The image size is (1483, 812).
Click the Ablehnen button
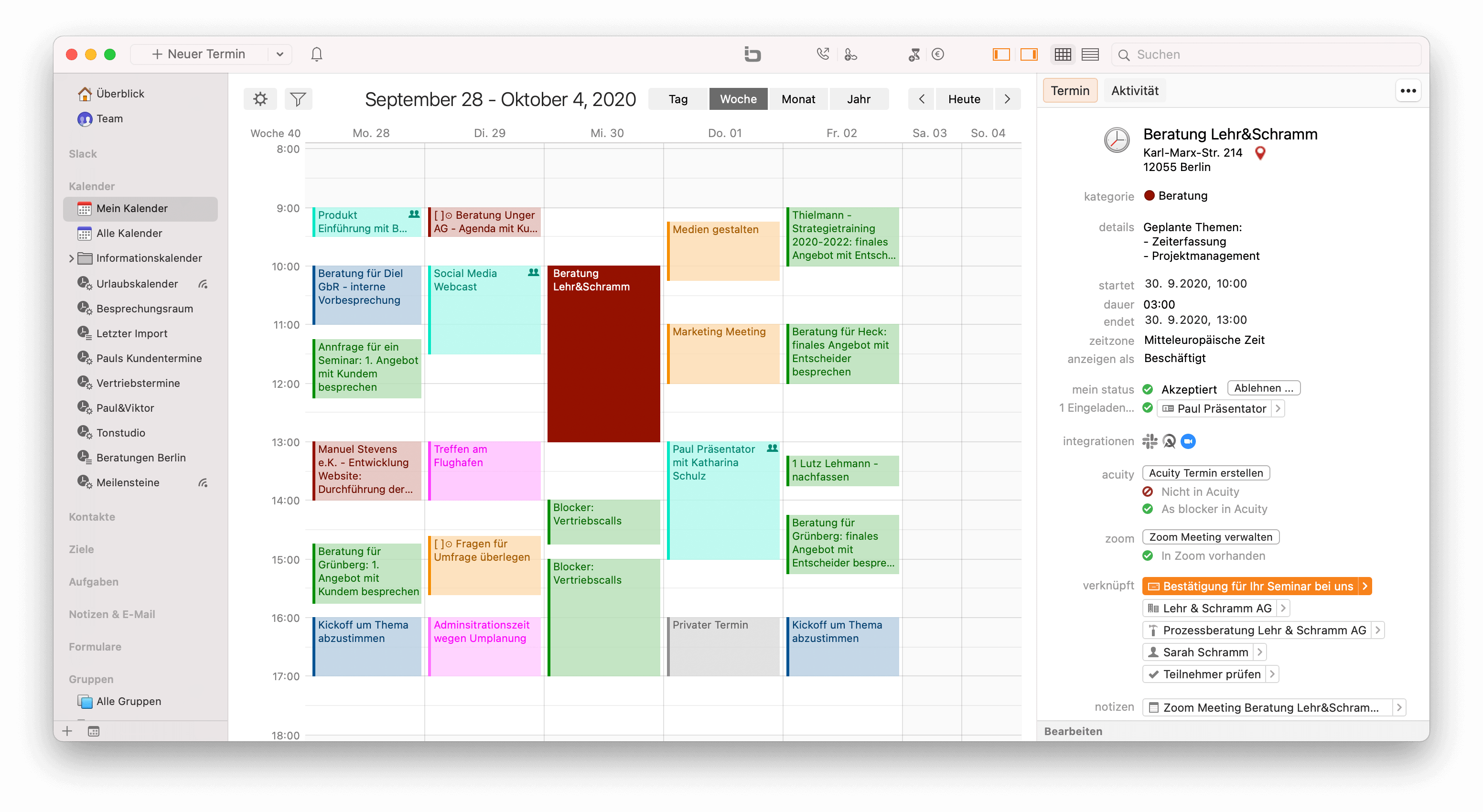(x=1264, y=388)
